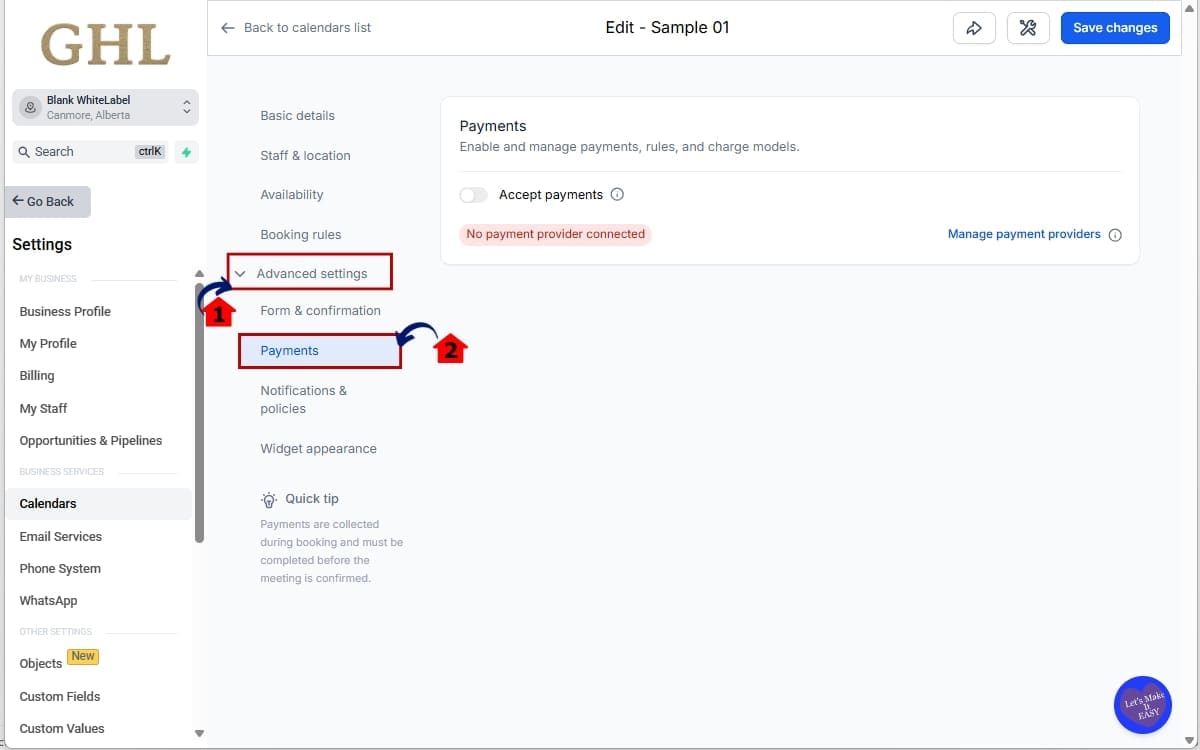This screenshot has width=1200, height=750.
Task: Open the Basic details tab
Action: tap(297, 116)
